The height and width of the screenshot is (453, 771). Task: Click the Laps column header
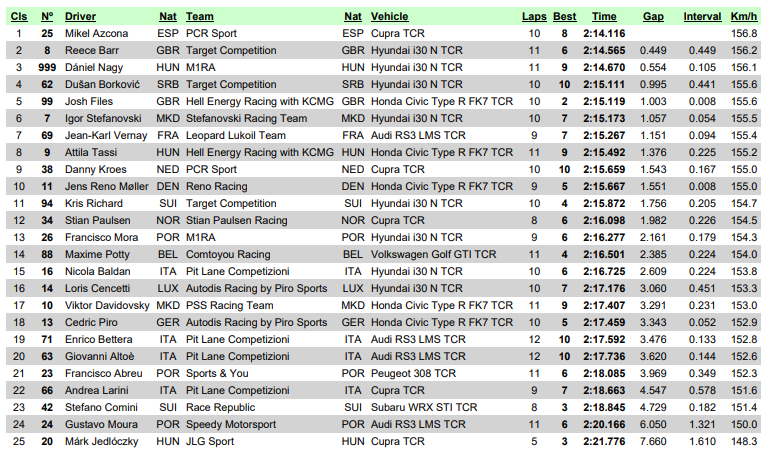534,16
